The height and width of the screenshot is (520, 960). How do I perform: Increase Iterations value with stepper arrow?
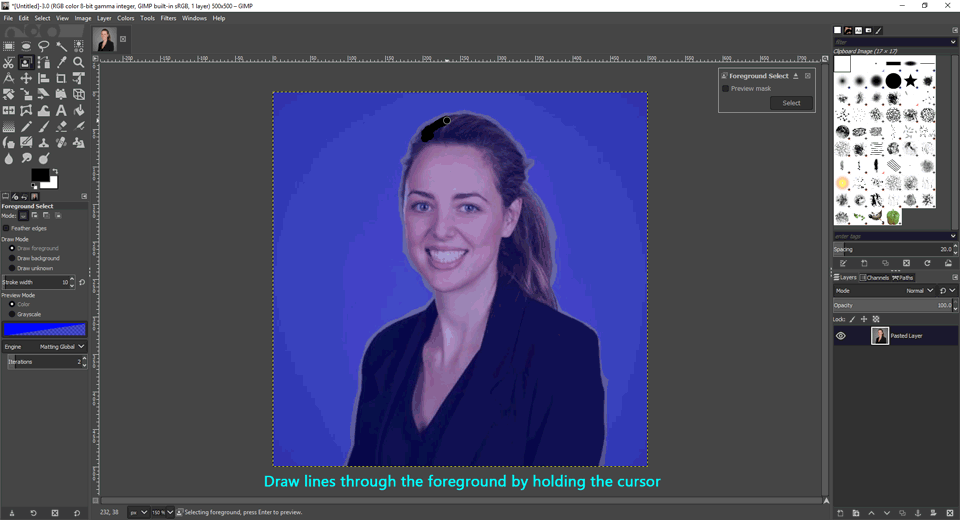pyautogui.click(x=84, y=359)
